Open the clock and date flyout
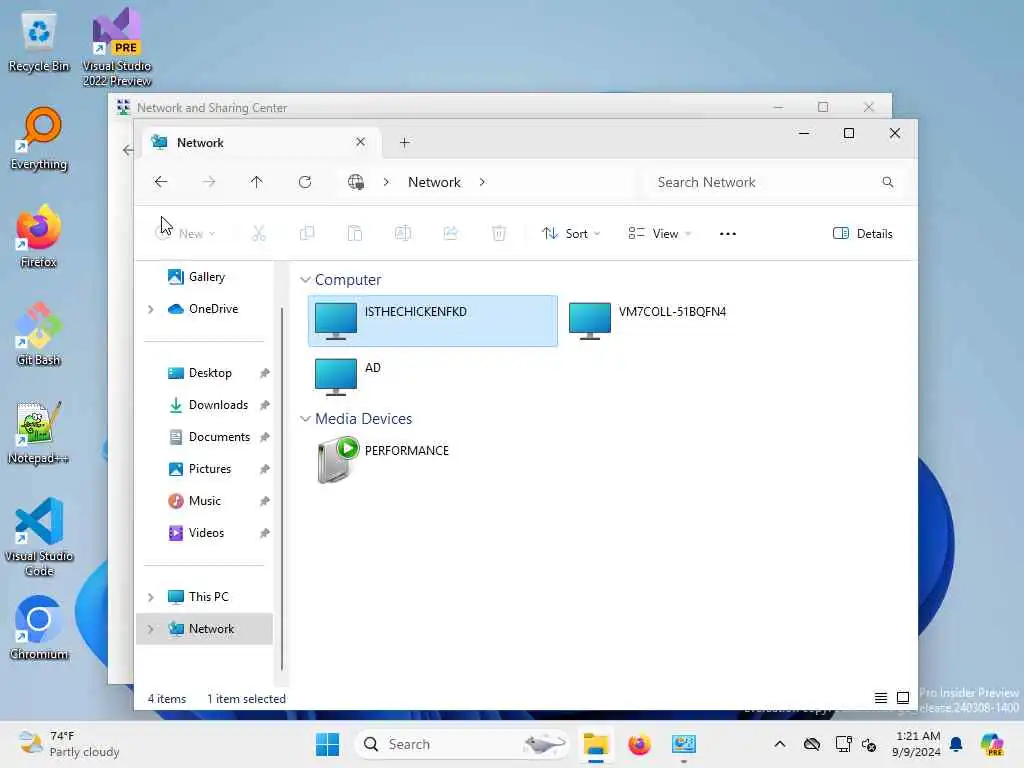The width and height of the screenshot is (1024, 768). pos(917,744)
